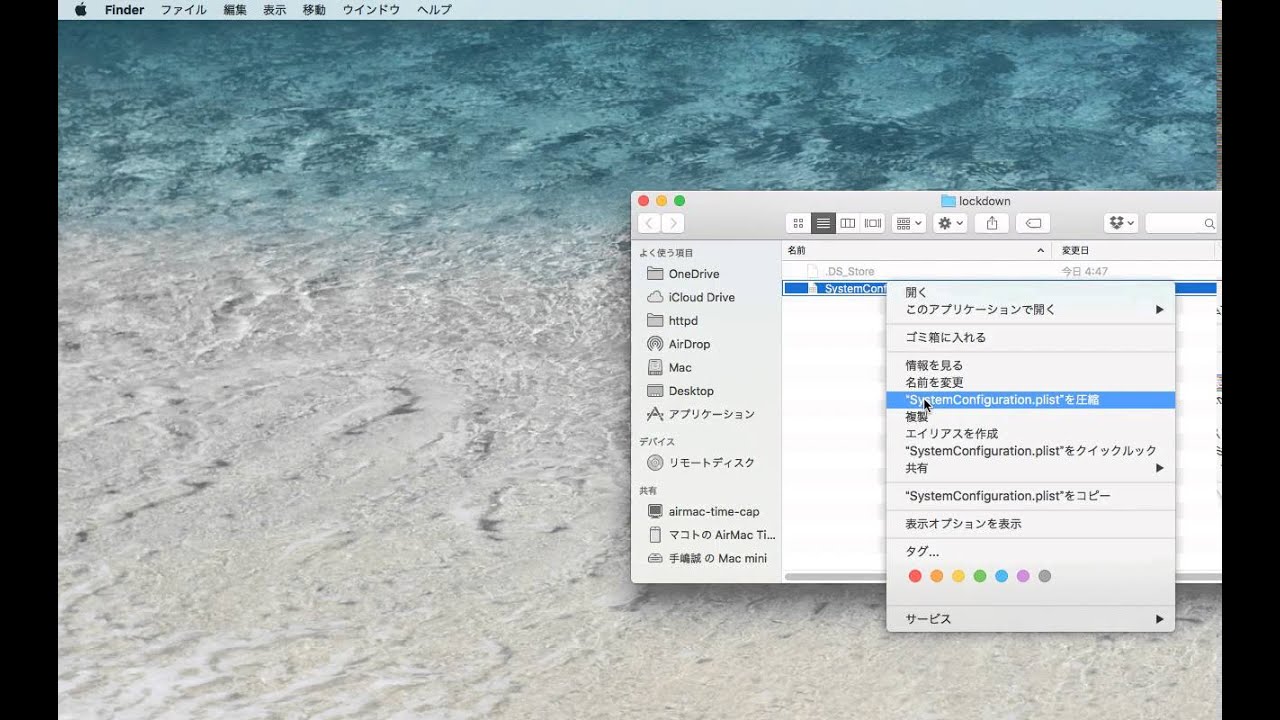The image size is (1280, 720).
Task: Switch to list view
Action: pos(823,223)
